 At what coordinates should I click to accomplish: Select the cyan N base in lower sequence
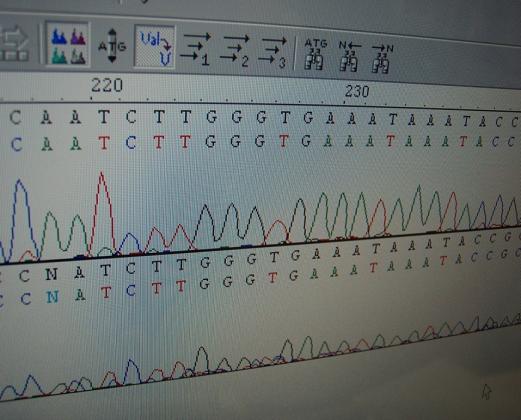point(52,297)
